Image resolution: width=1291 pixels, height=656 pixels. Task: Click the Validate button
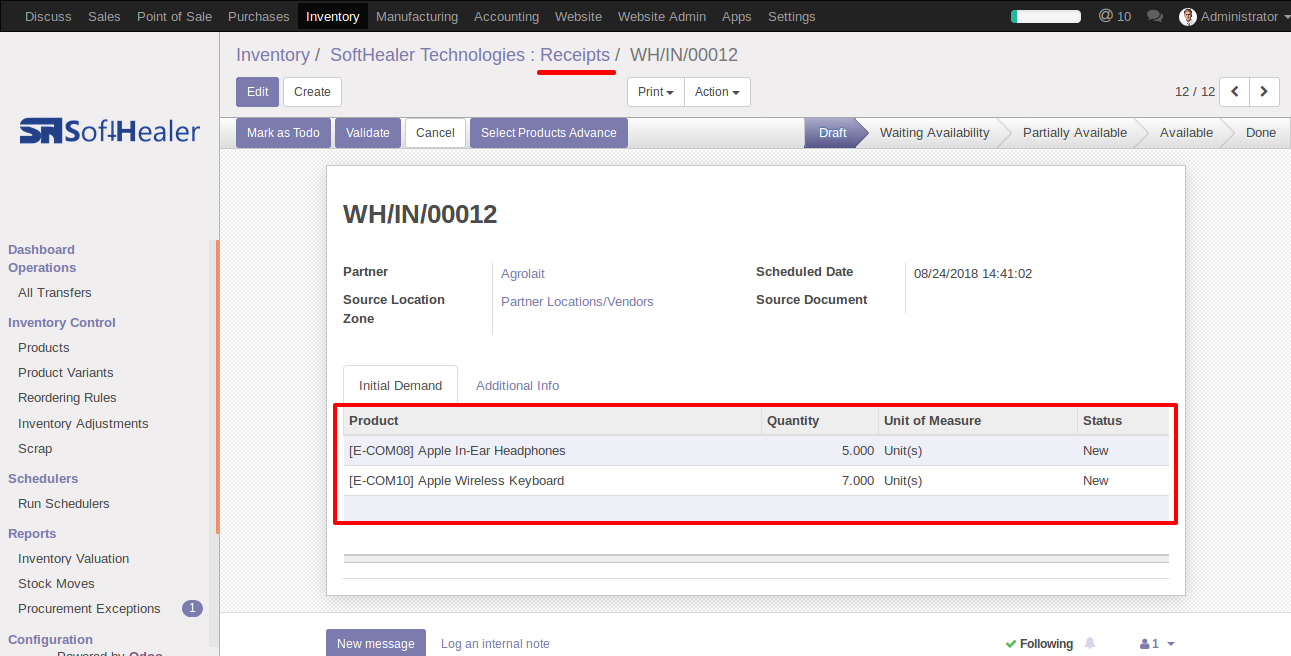(x=368, y=133)
